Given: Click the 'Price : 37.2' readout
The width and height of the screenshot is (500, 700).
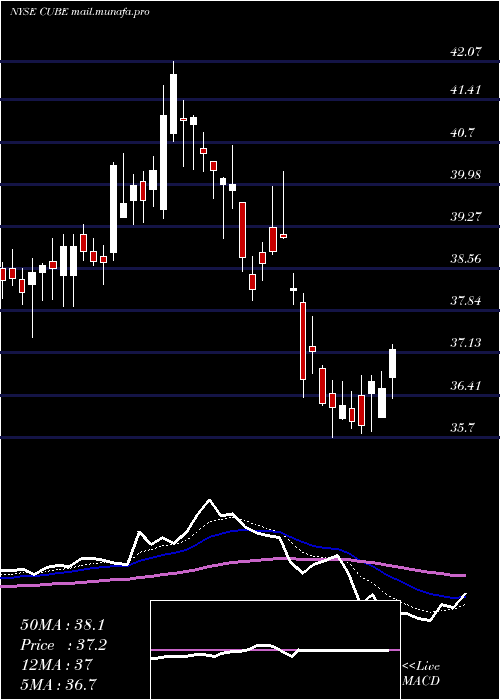Looking at the screenshot, I should pos(64,645).
